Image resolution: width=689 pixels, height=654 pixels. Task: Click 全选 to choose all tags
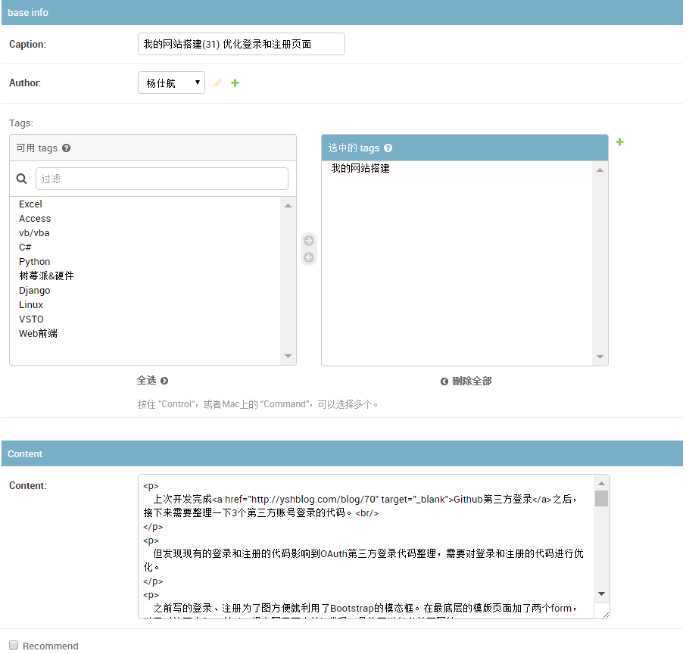[x=152, y=381]
